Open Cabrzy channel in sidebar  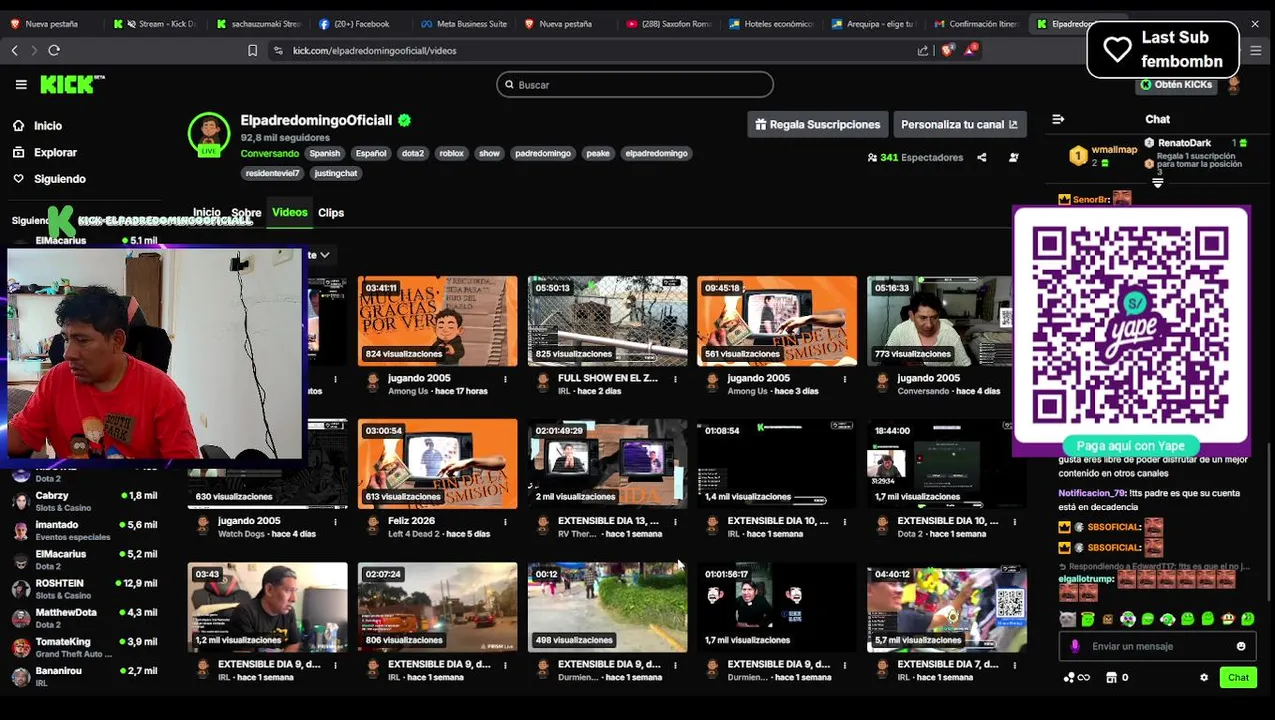(x=85, y=501)
